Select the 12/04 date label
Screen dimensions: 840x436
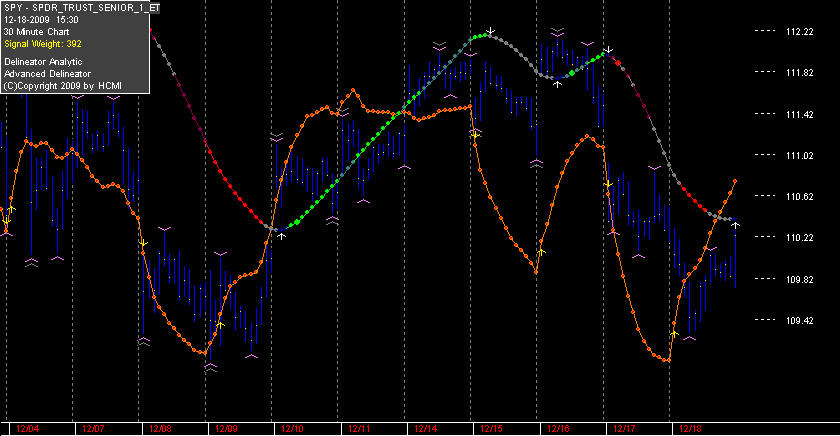(27, 429)
